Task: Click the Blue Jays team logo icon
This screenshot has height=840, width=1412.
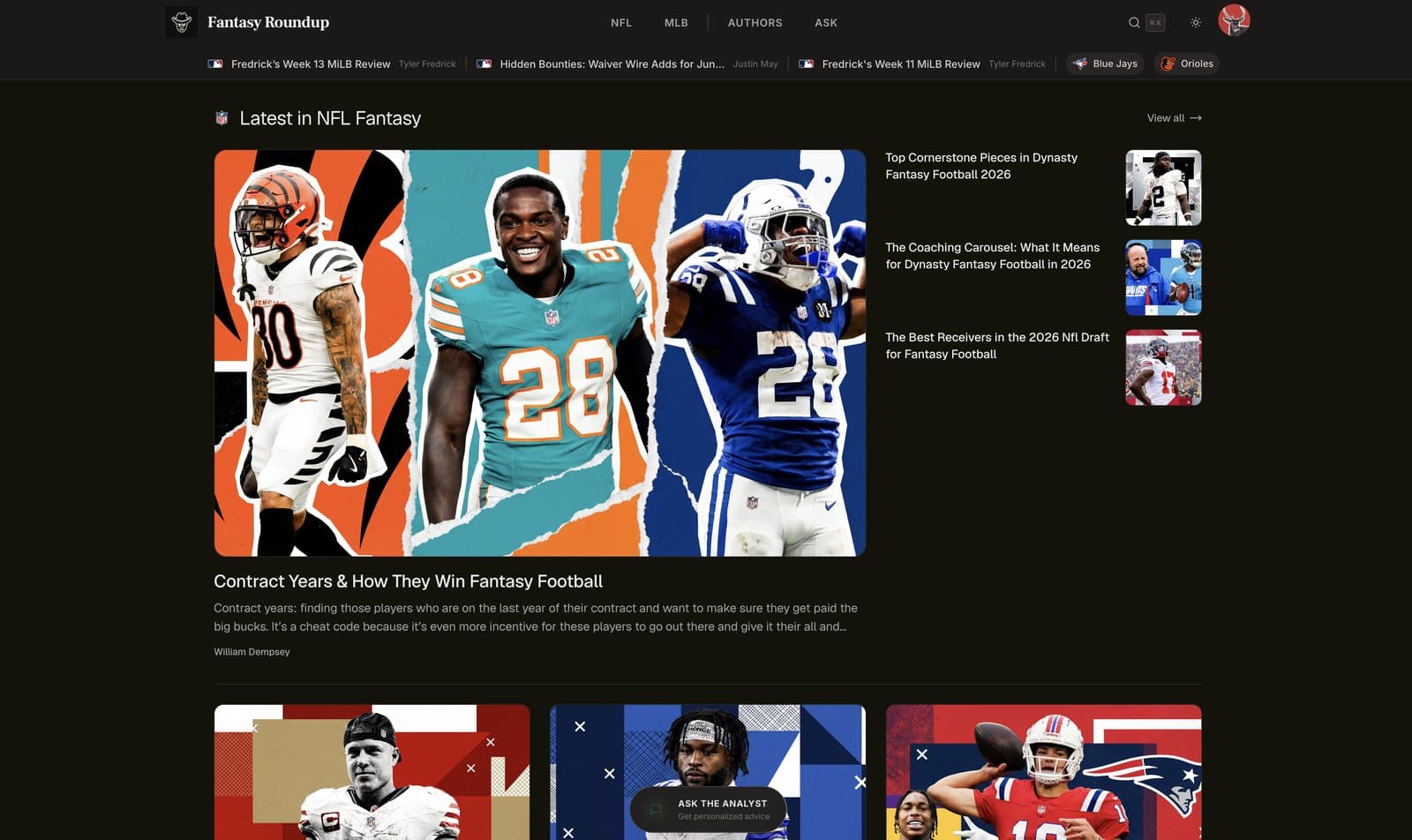Action: click(1080, 64)
